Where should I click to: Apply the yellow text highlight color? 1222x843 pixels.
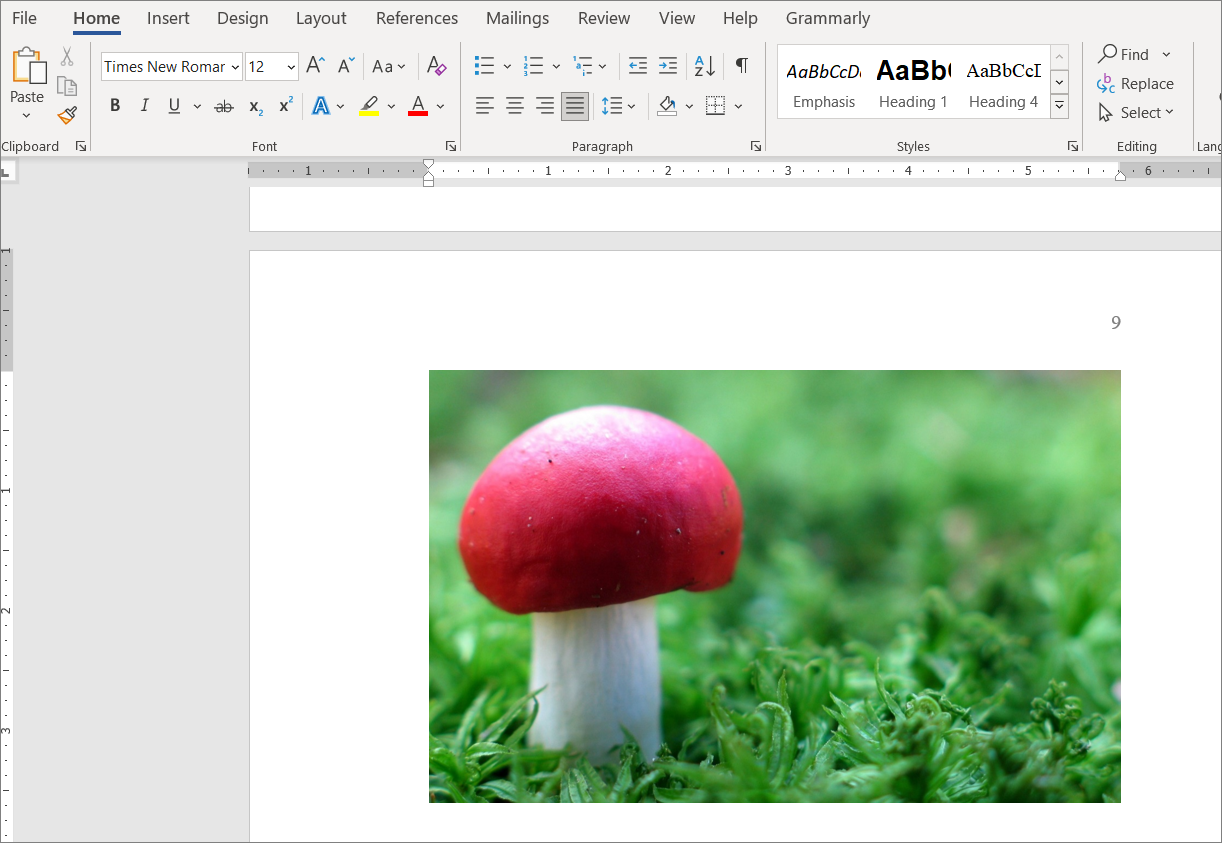[x=369, y=106]
